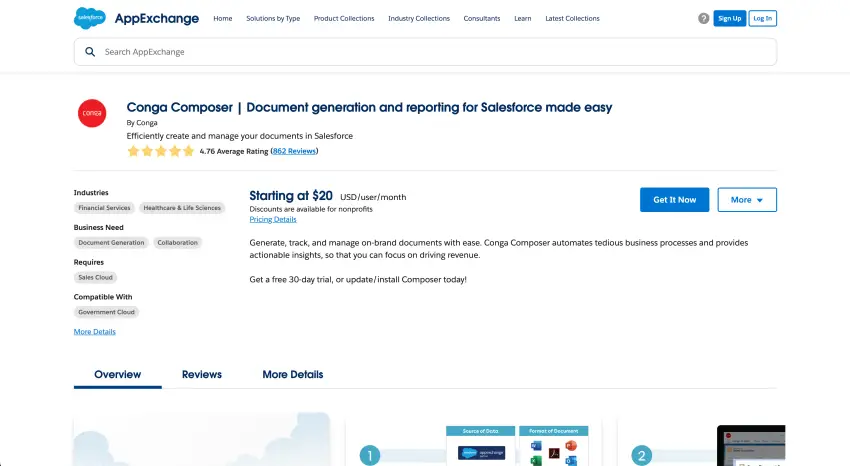Open the help question mark icon
The height and width of the screenshot is (466, 850).
(x=703, y=18)
